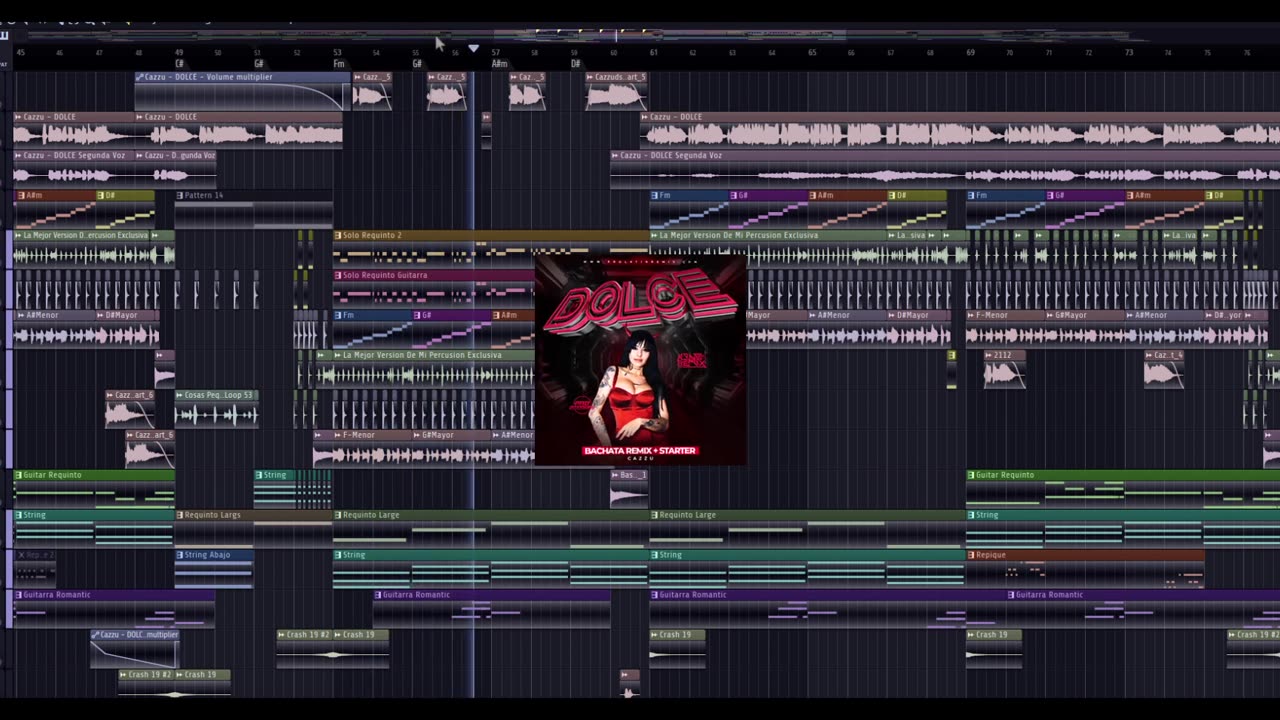Select the A#m chord marker in timeline

499,64
